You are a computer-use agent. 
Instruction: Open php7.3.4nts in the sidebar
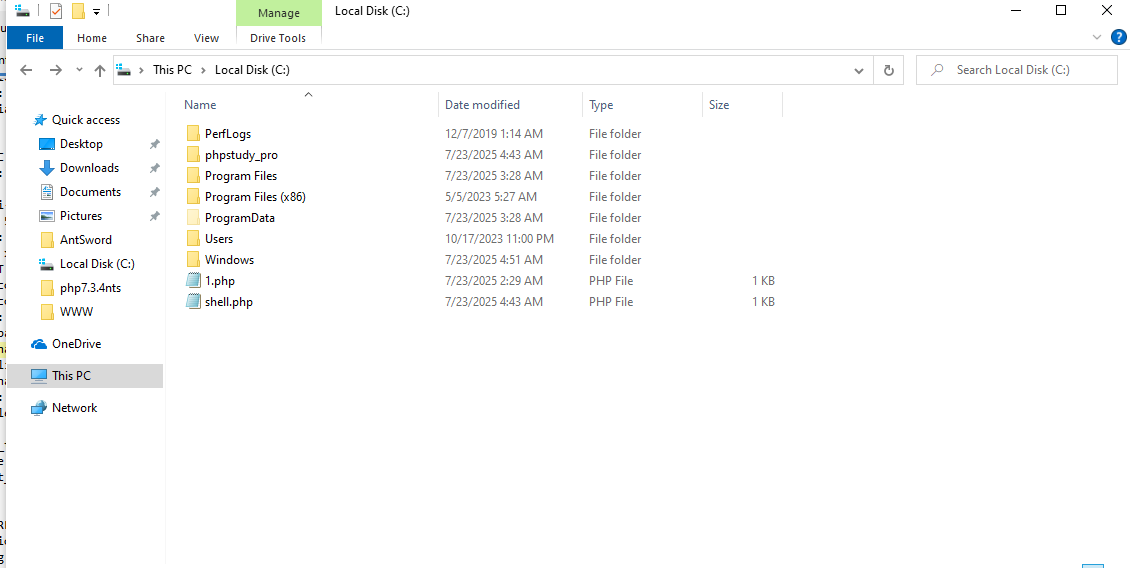90,287
